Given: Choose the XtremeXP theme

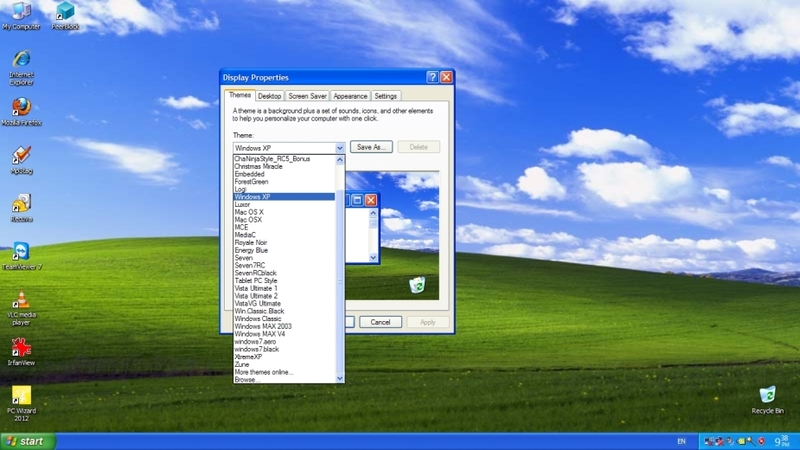Looking at the screenshot, I should (284, 357).
